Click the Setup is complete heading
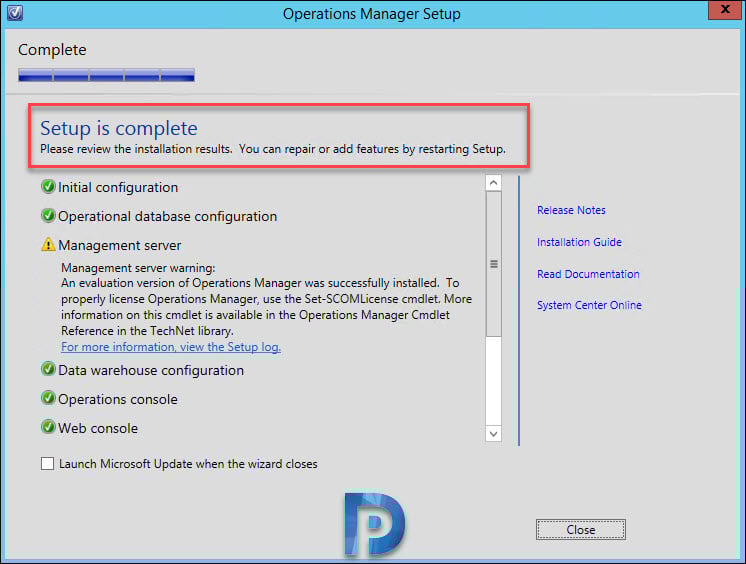The width and height of the screenshot is (746, 564). coord(118,128)
